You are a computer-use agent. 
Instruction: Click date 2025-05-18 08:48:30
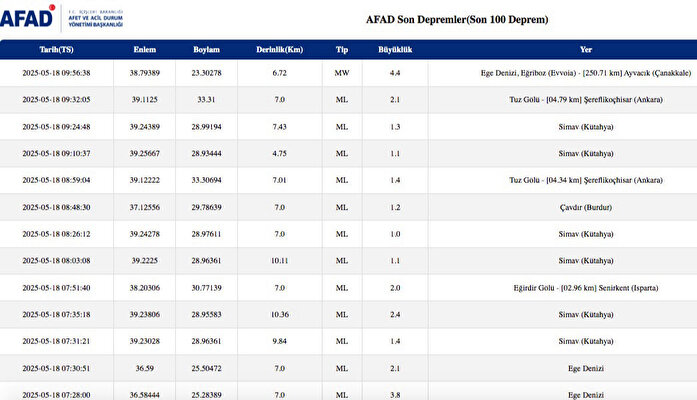[56, 207]
